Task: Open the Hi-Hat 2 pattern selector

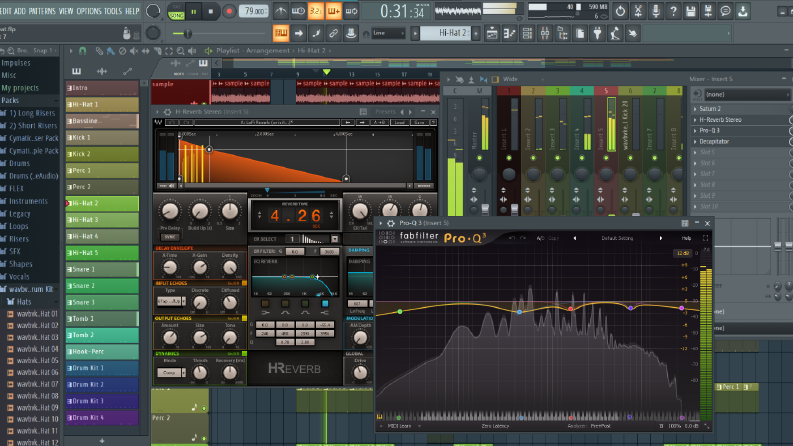Action: [446, 33]
